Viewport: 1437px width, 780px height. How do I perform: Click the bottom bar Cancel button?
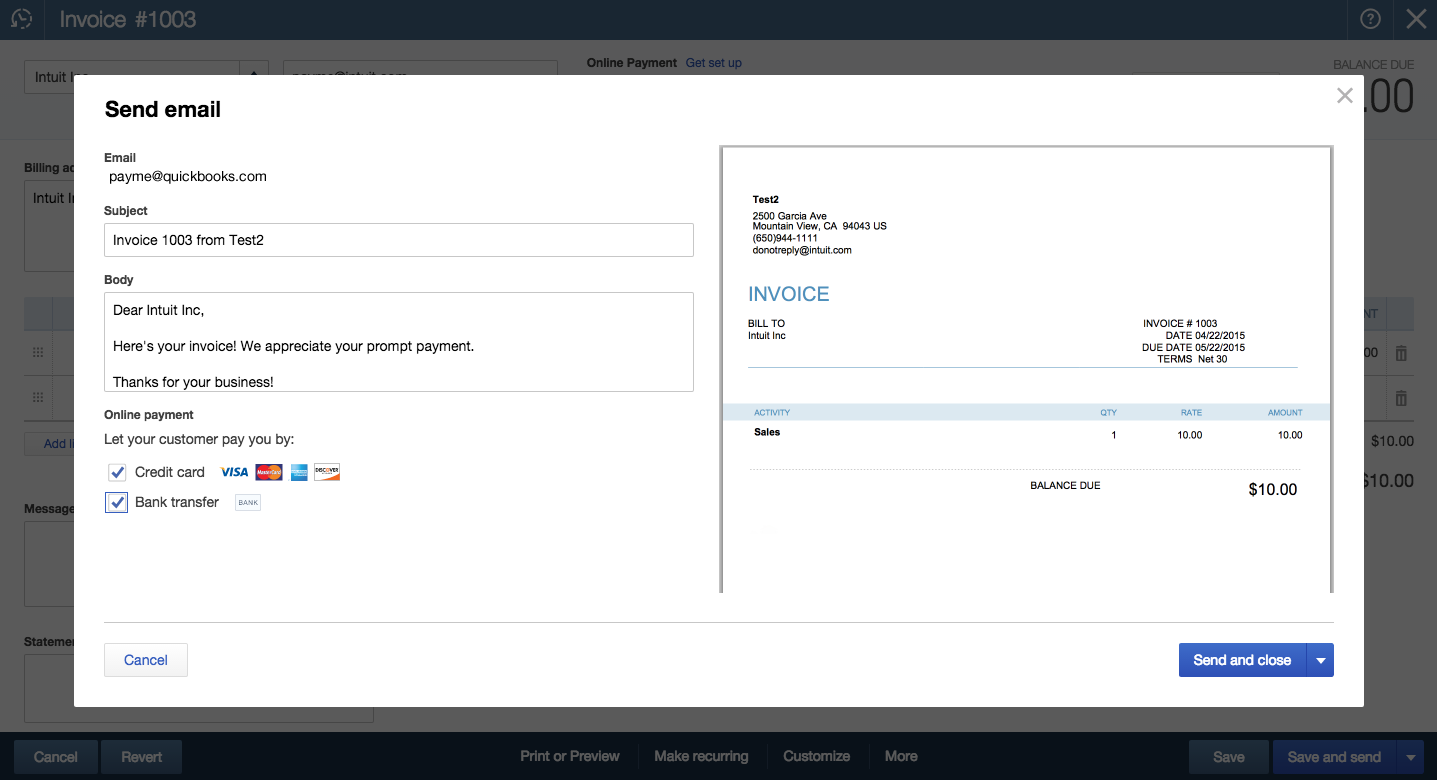click(56, 757)
